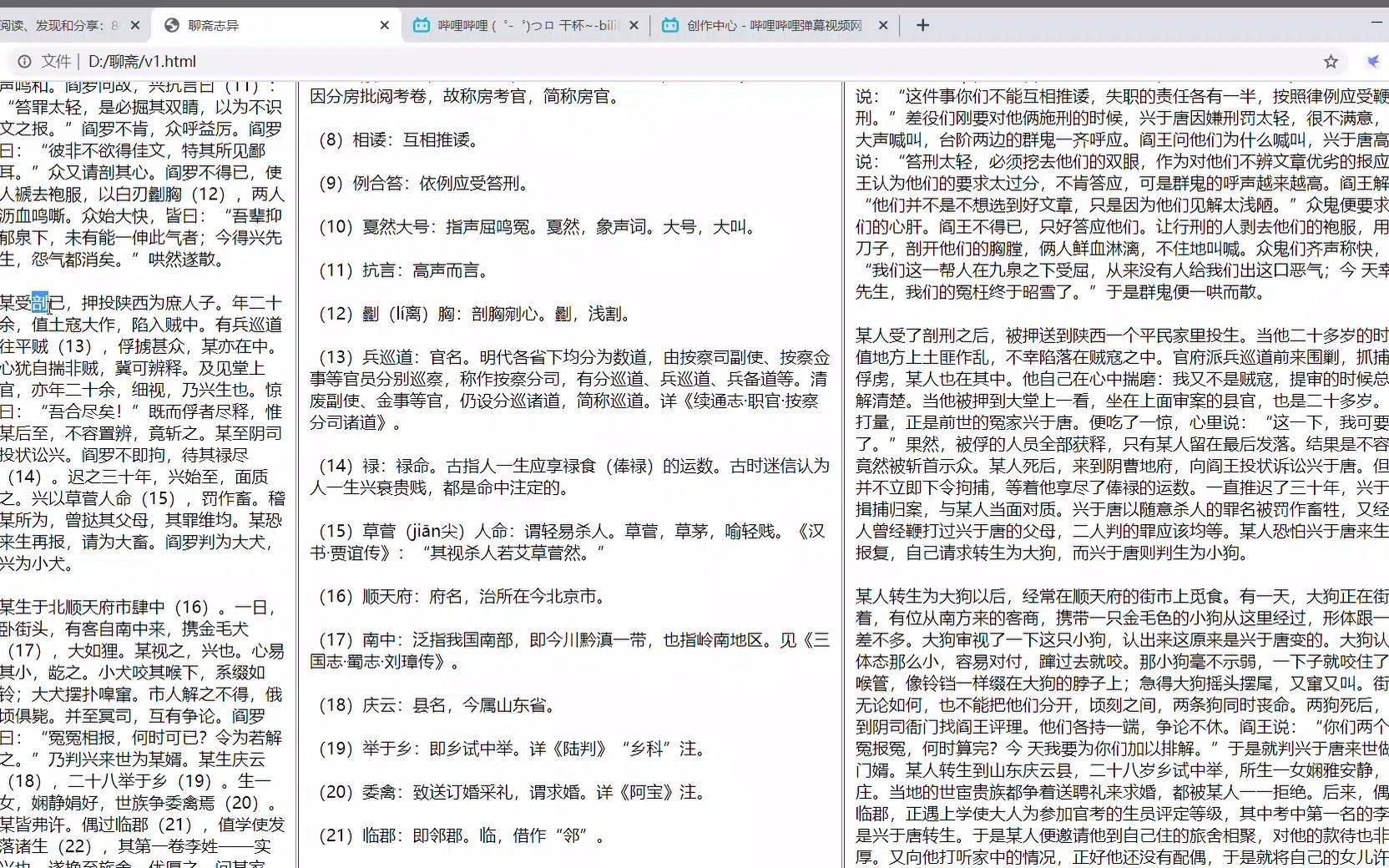
Task: Click annotation (11) 抗言：高声而言
Action: (403, 270)
